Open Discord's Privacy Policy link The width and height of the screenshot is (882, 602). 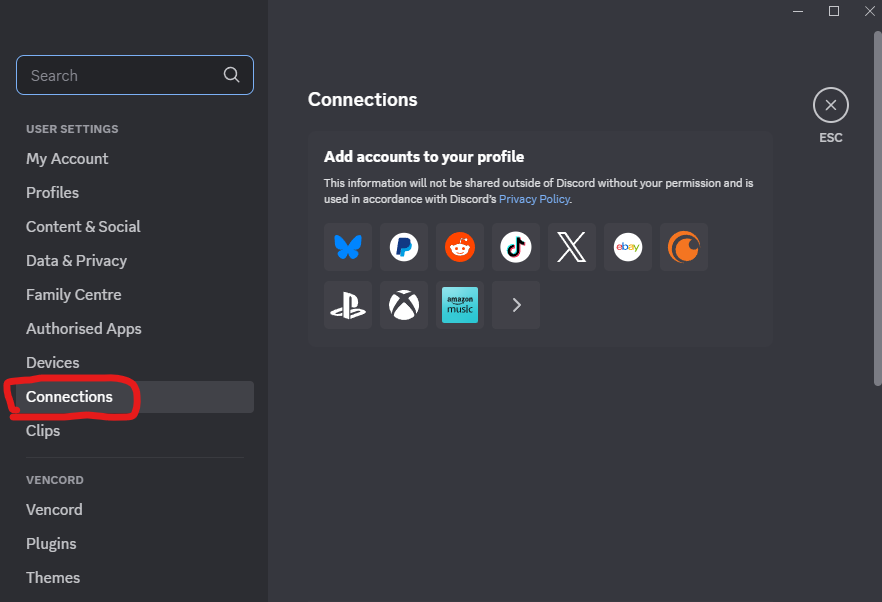534,199
